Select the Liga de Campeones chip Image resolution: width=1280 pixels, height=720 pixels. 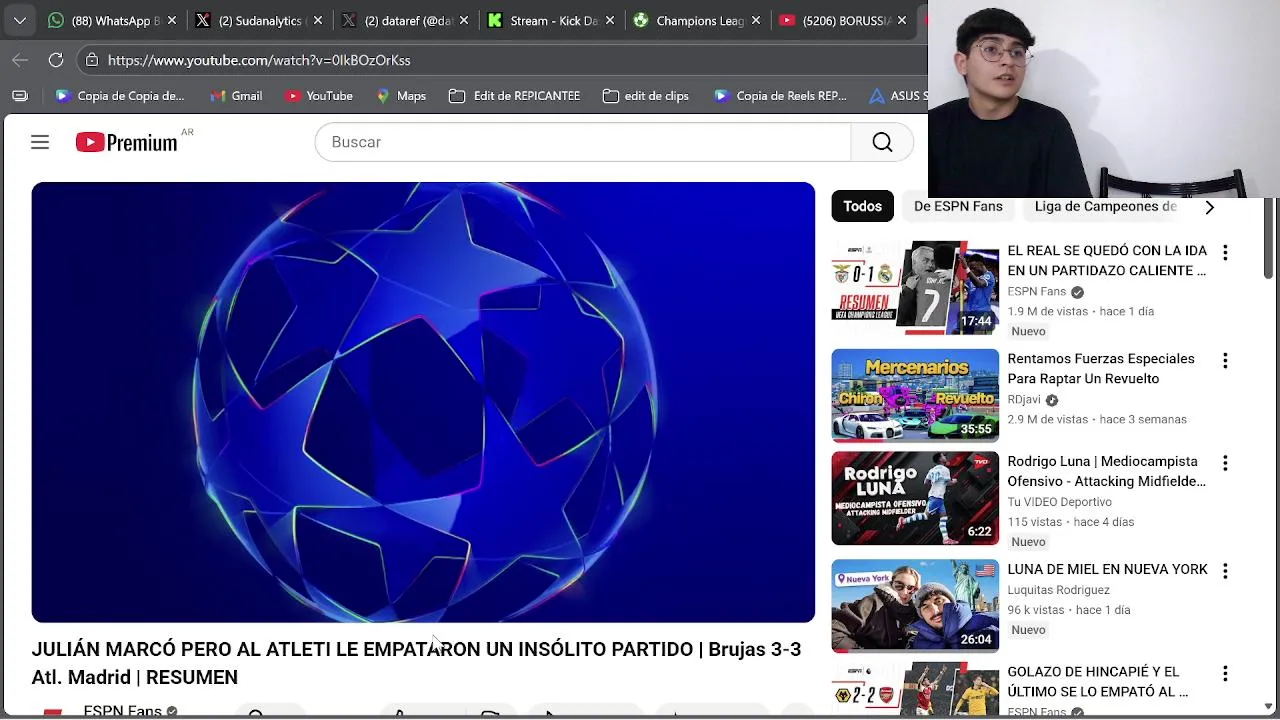[1105, 206]
